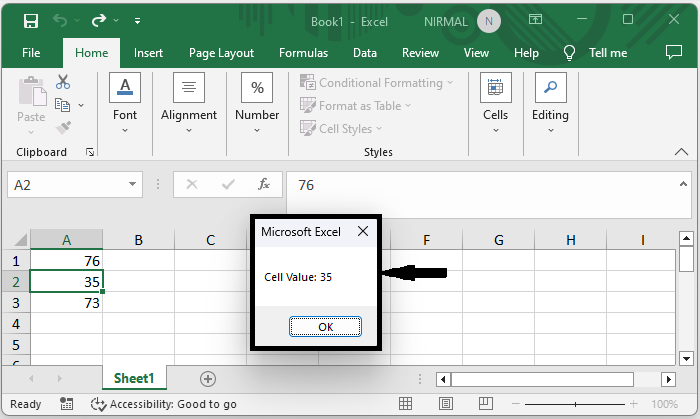Image resolution: width=700 pixels, height=419 pixels.
Task: Click the Ribbon Display Options icon
Action: (535, 19)
